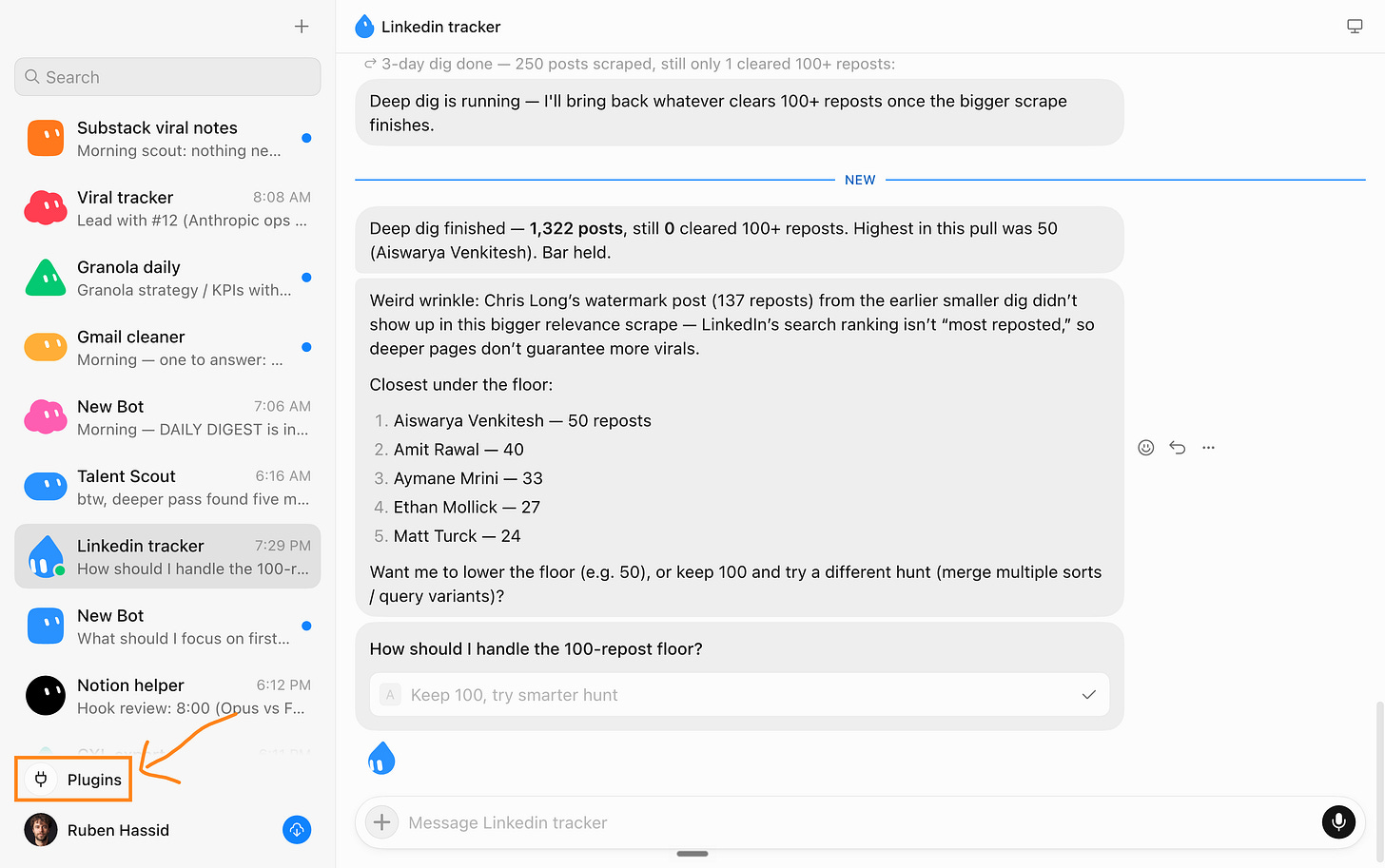The image size is (1385, 868).
Task: Click the checkmark on the selected answer
Action: point(1089,695)
